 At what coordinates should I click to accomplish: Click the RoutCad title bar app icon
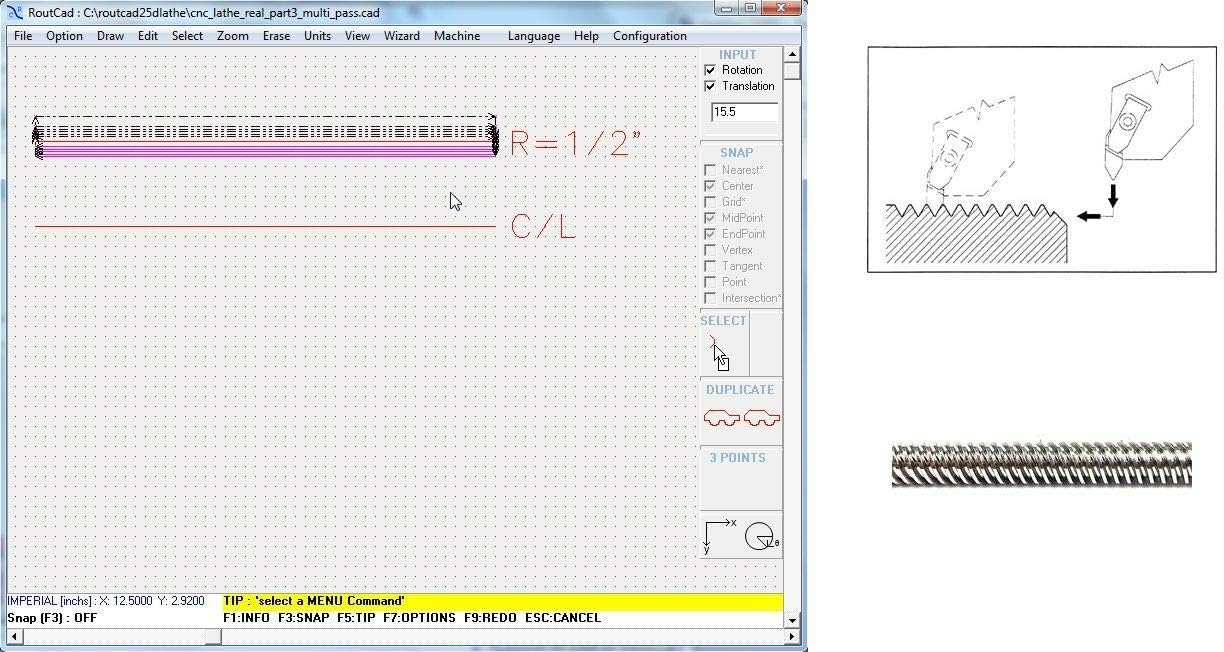coord(14,13)
